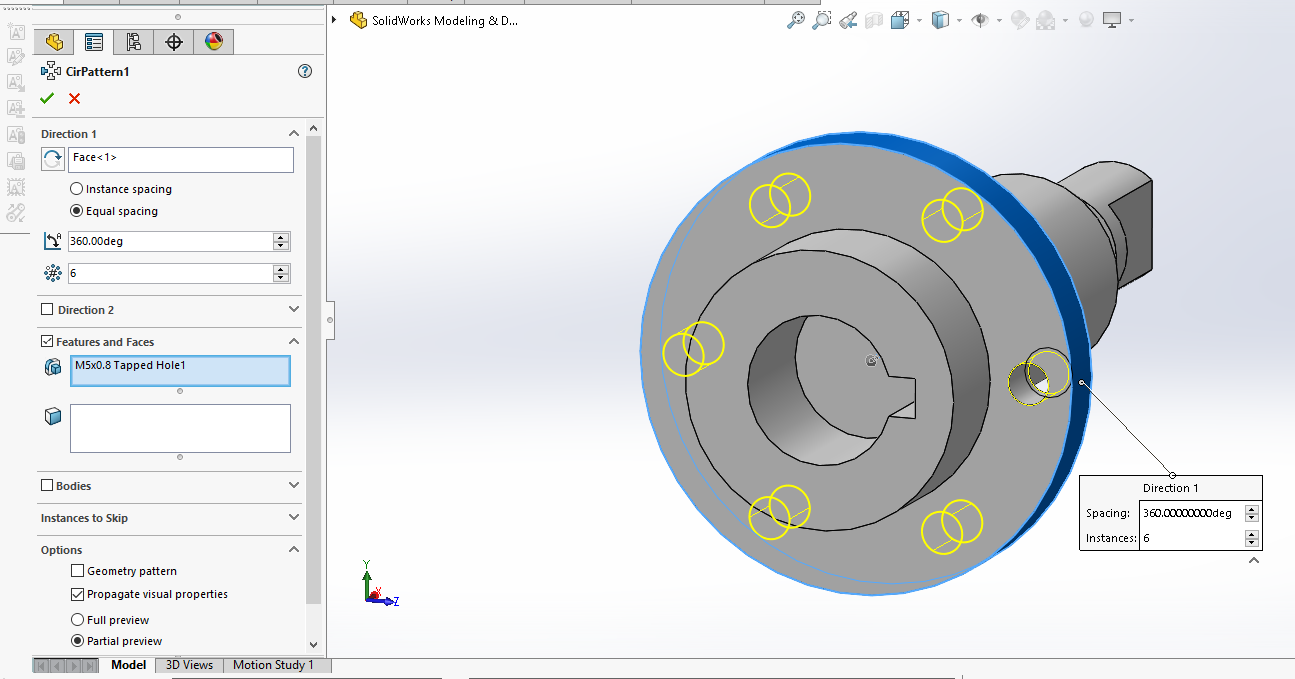Open the DisplayManager color ball tab
Viewport: 1295px width, 679px height.
tap(214, 41)
